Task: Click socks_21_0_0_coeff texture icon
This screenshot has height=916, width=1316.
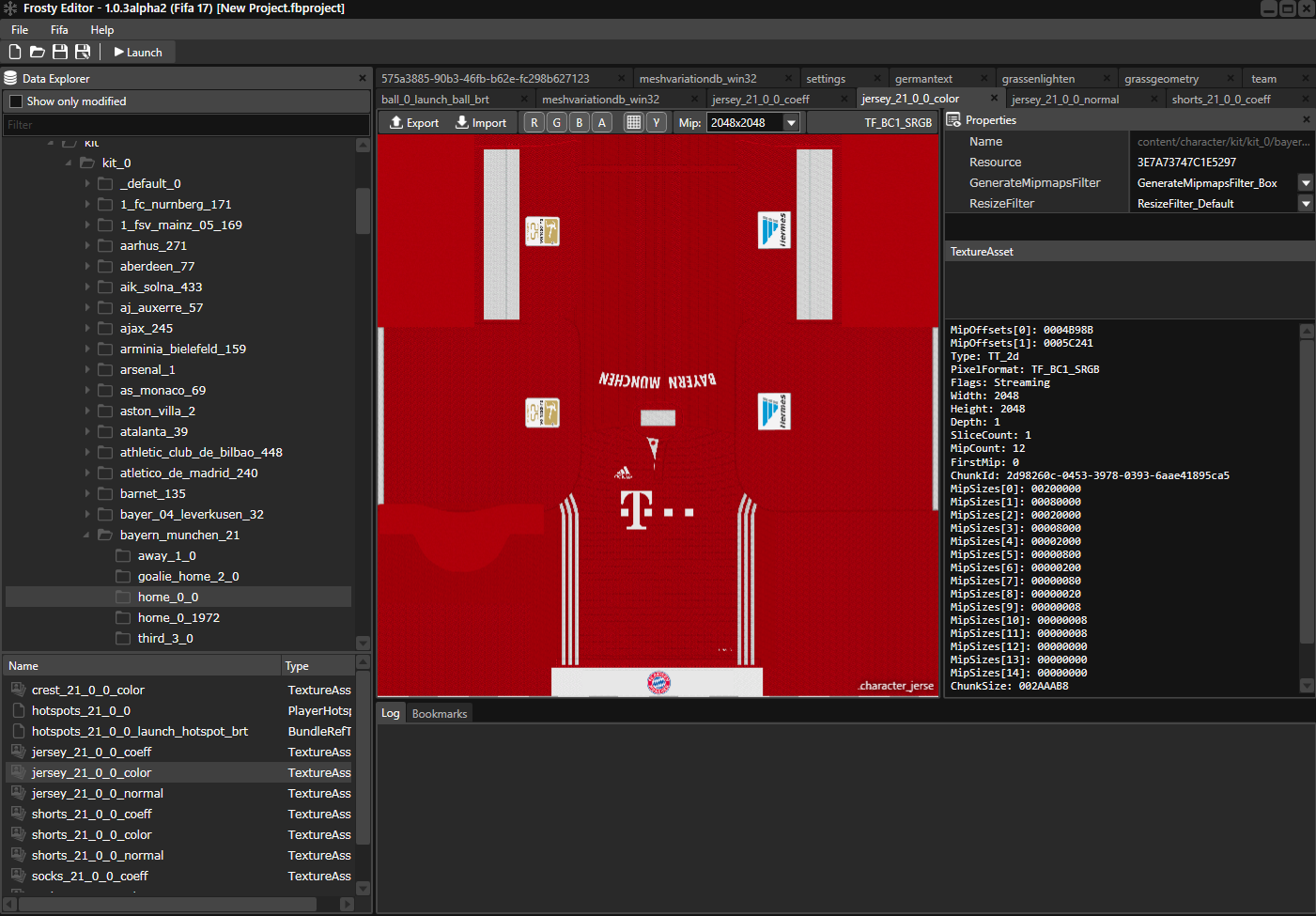Action: pos(18,876)
